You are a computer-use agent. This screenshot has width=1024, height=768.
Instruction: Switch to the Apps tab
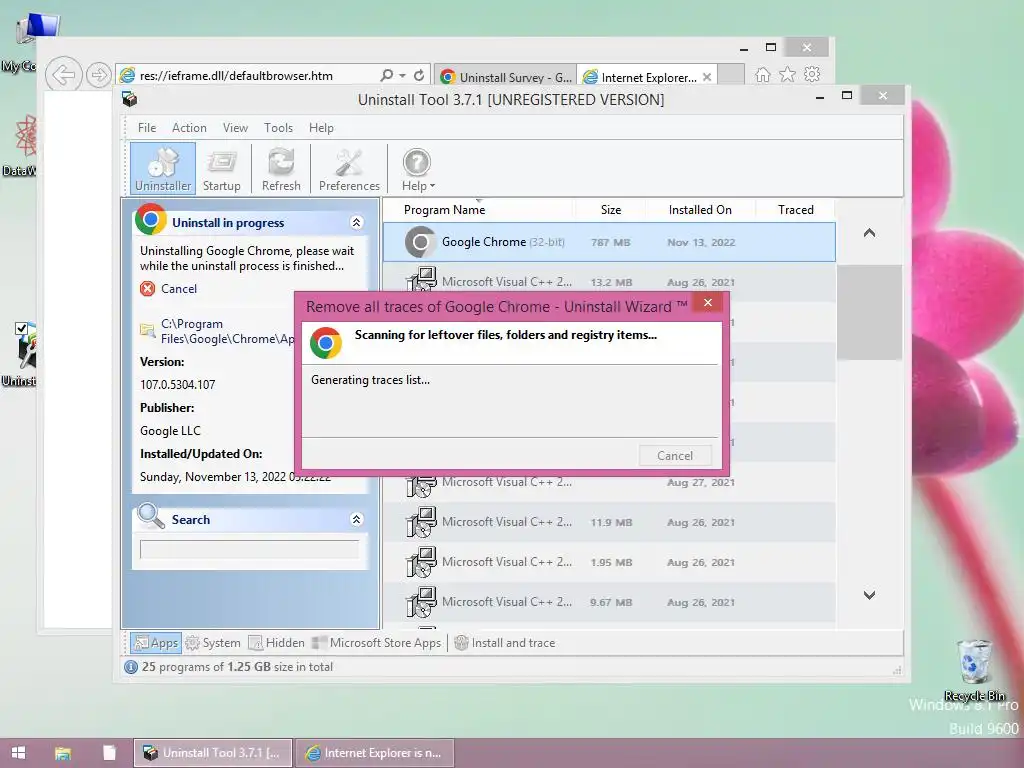pyautogui.click(x=155, y=643)
